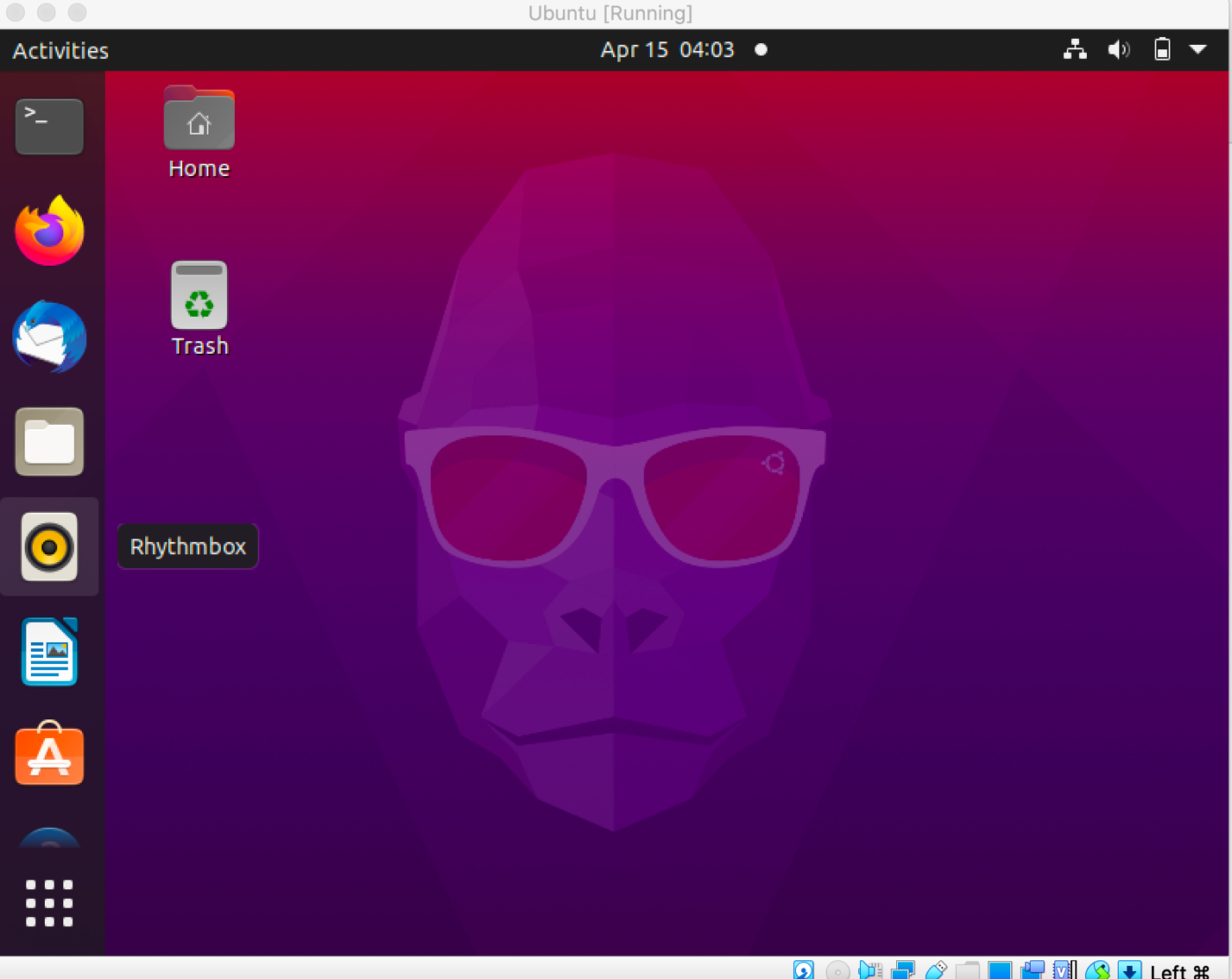Open LibreOffice Writer from the dock
Image resolution: width=1232 pixels, height=979 pixels.
[x=49, y=652]
